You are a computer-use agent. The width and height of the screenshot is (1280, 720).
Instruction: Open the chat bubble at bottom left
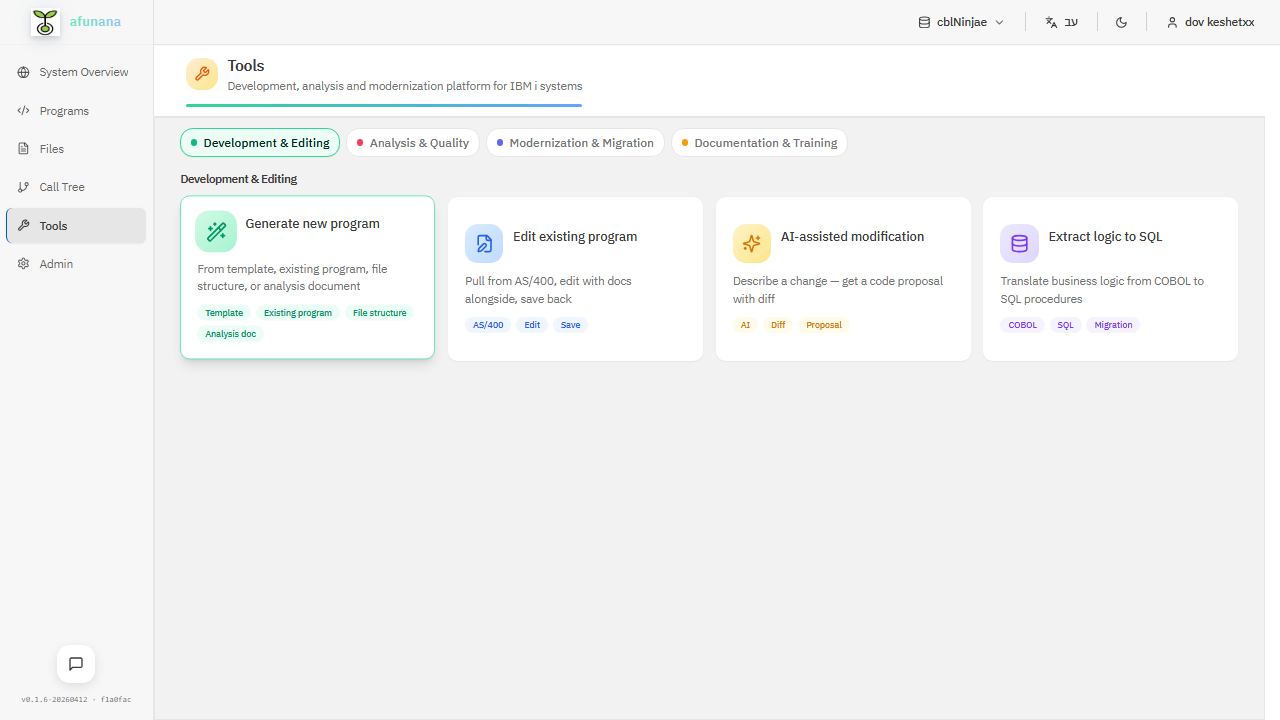click(75, 663)
